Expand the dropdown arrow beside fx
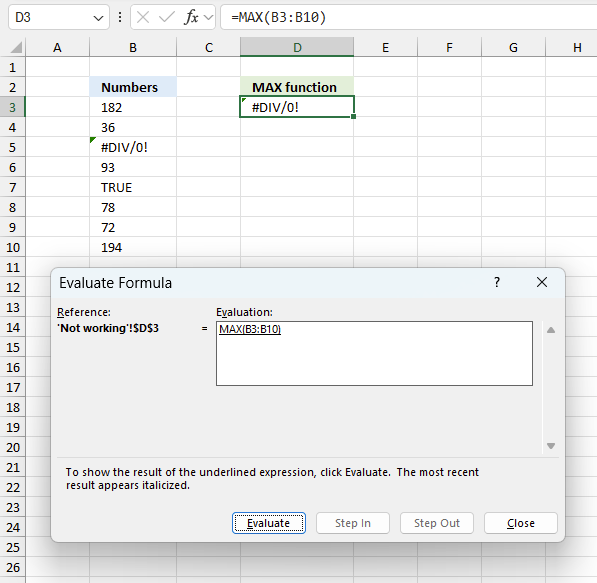The width and height of the screenshot is (597, 583). tap(208, 17)
